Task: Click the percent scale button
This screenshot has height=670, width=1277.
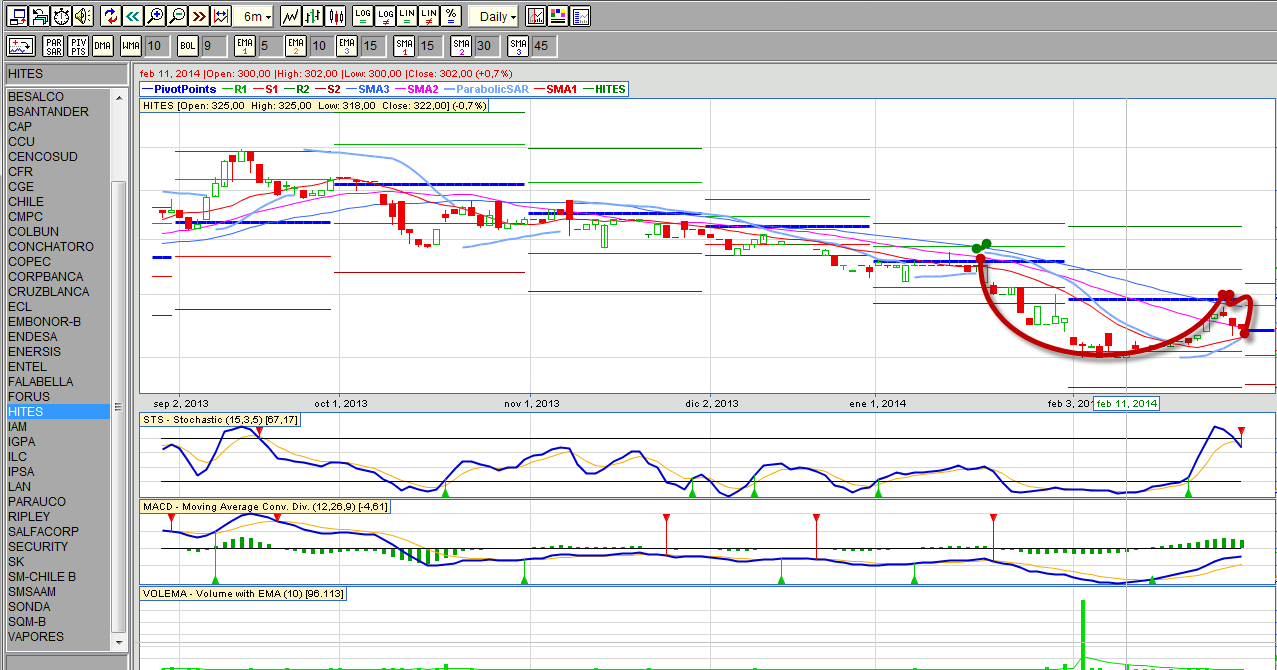Action: (x=451, y=16)
